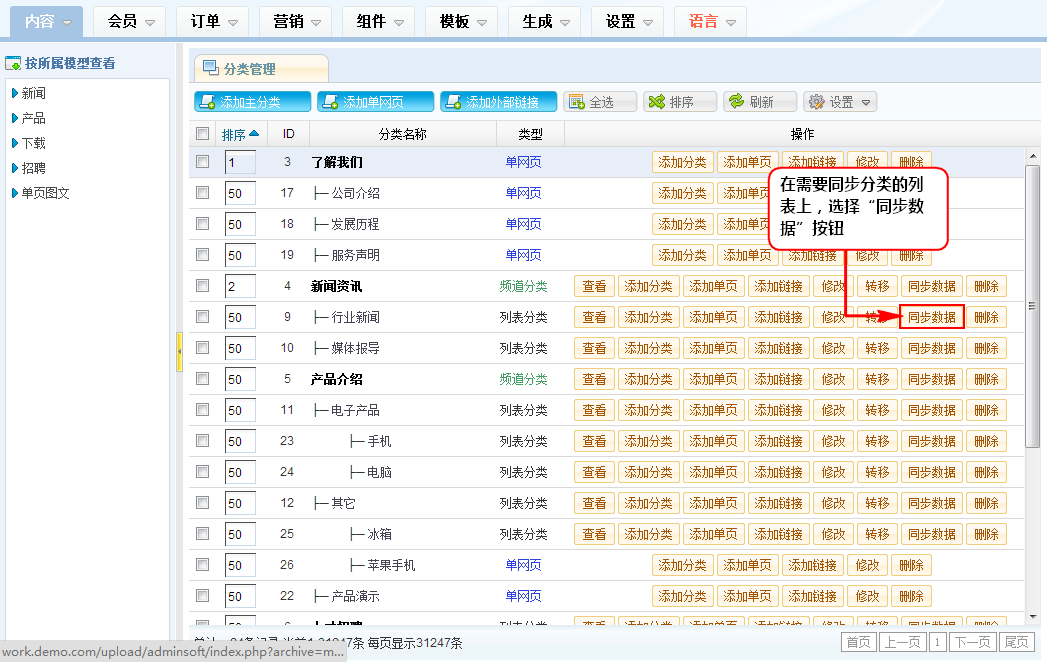Open the 模板 menu in navigation bar
Screen dimensions: 1047x662
[x=463, y=21]
